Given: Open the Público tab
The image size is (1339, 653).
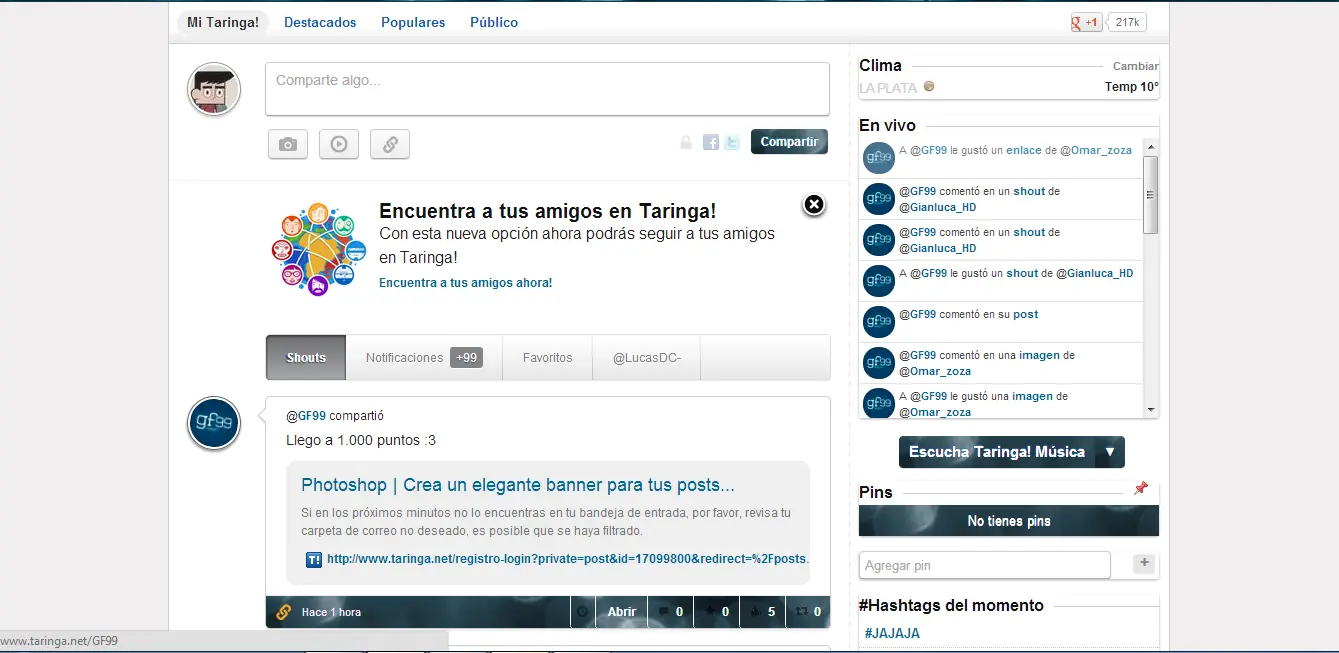Looking at the screenshot, I should [494, 22].
